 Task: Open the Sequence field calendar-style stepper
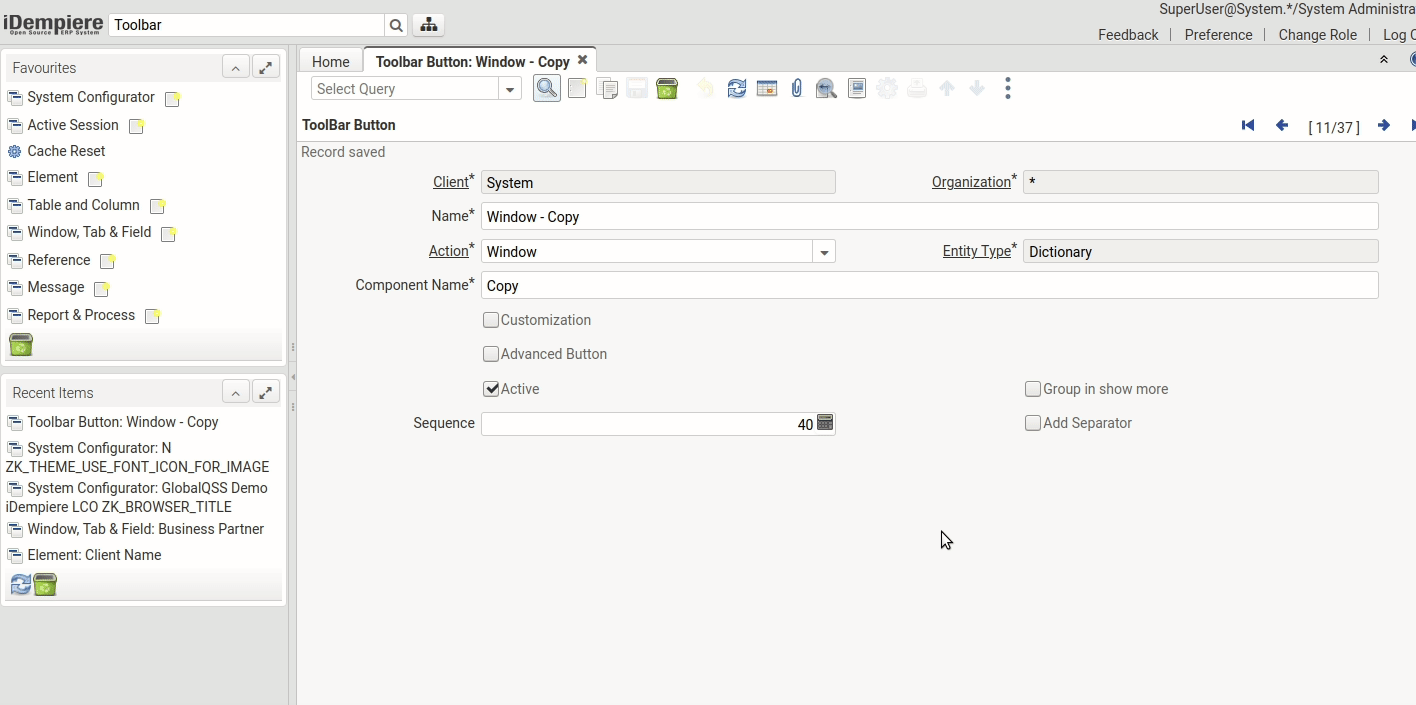[x=826, y=423]
